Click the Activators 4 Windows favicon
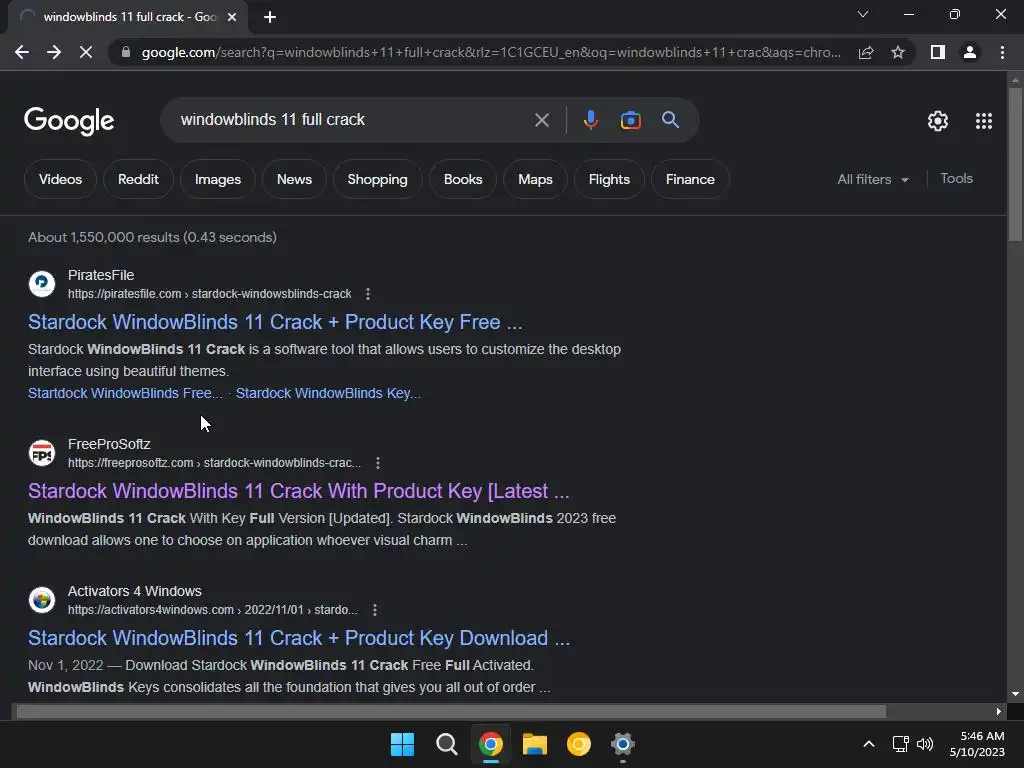 (x=42, y=600)
